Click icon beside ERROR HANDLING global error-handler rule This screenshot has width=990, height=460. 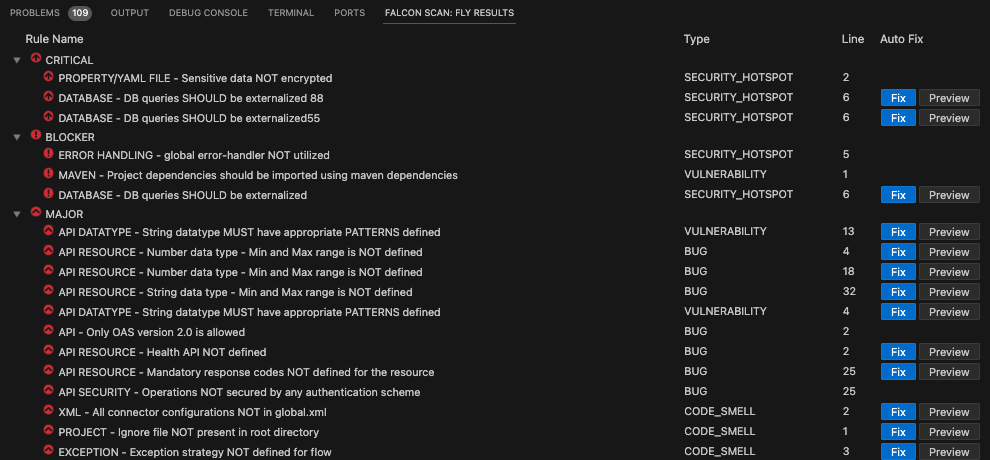49,154
